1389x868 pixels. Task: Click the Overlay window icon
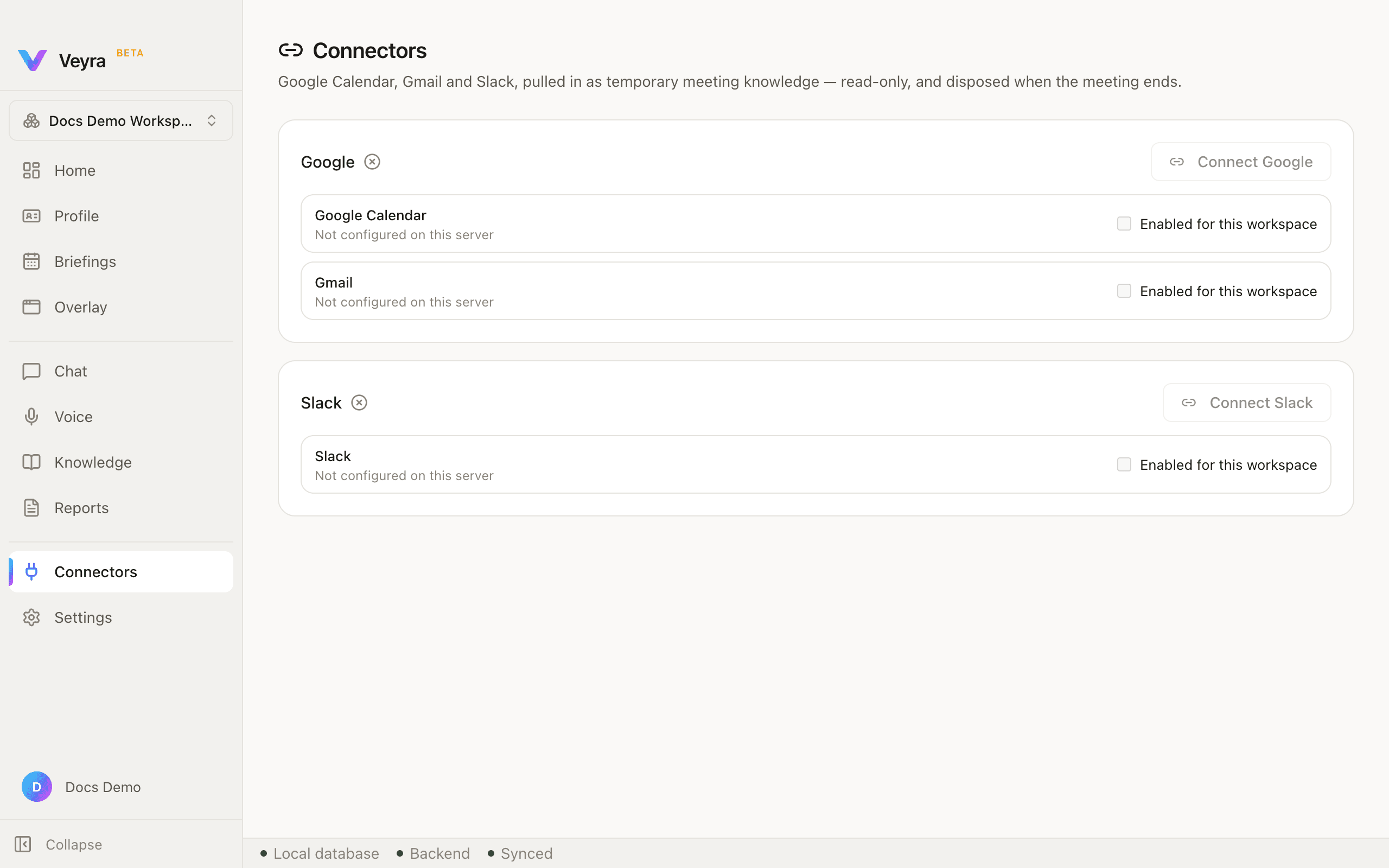[31, 307]
